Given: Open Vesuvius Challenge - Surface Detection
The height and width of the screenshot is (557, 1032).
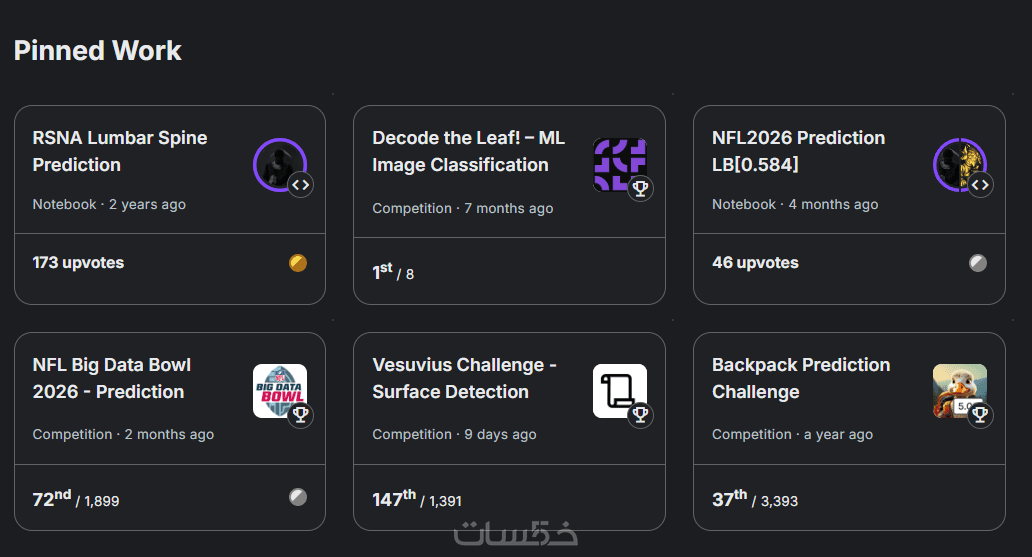Looking at the screenshot, I should 464,378.
